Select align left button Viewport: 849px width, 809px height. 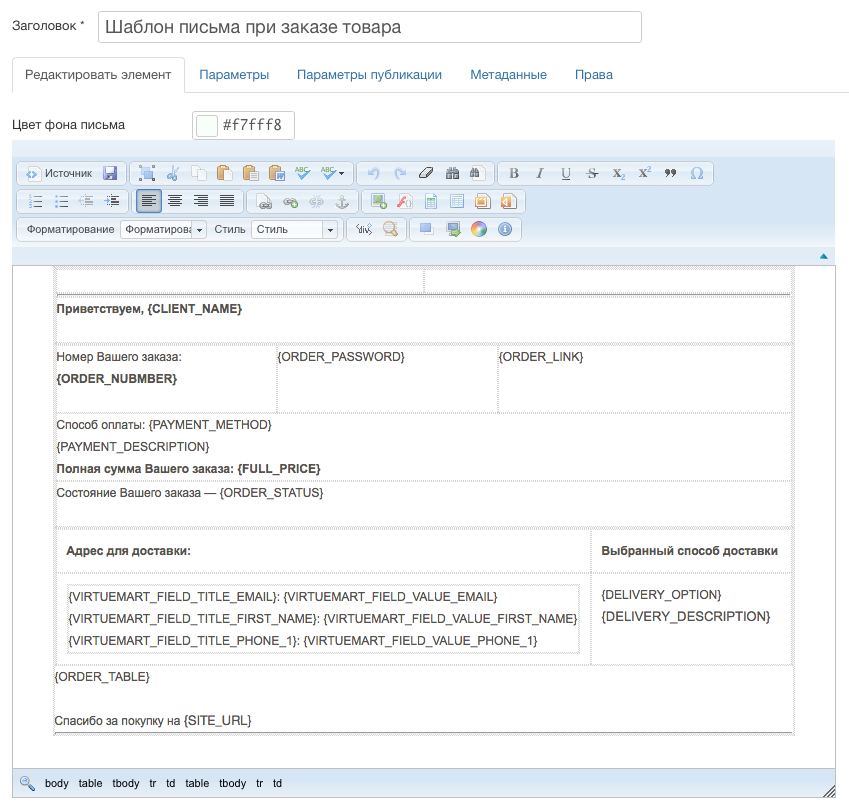(x=148, y=201)
